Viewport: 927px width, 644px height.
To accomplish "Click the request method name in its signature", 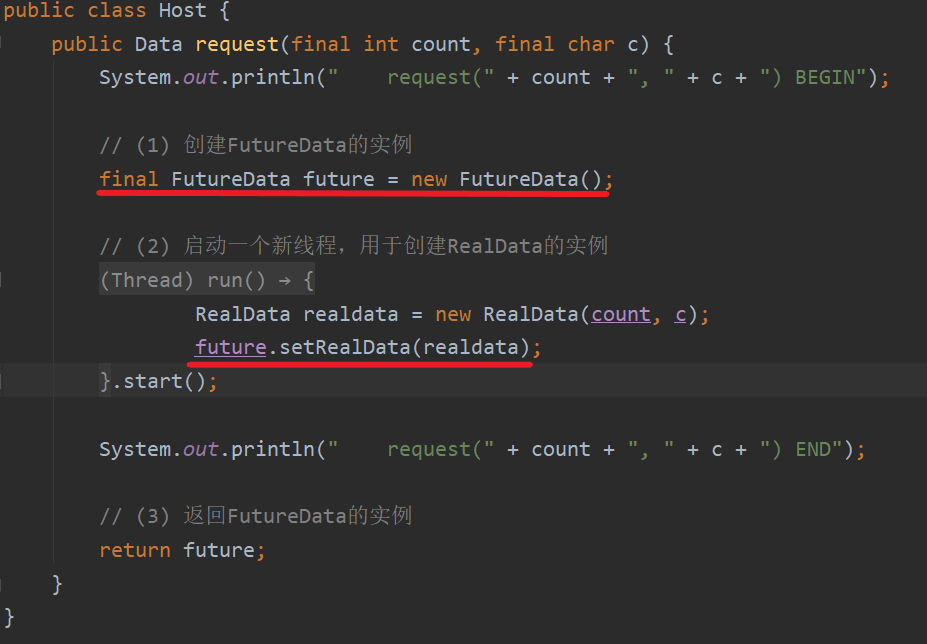I will pos(236,44).
